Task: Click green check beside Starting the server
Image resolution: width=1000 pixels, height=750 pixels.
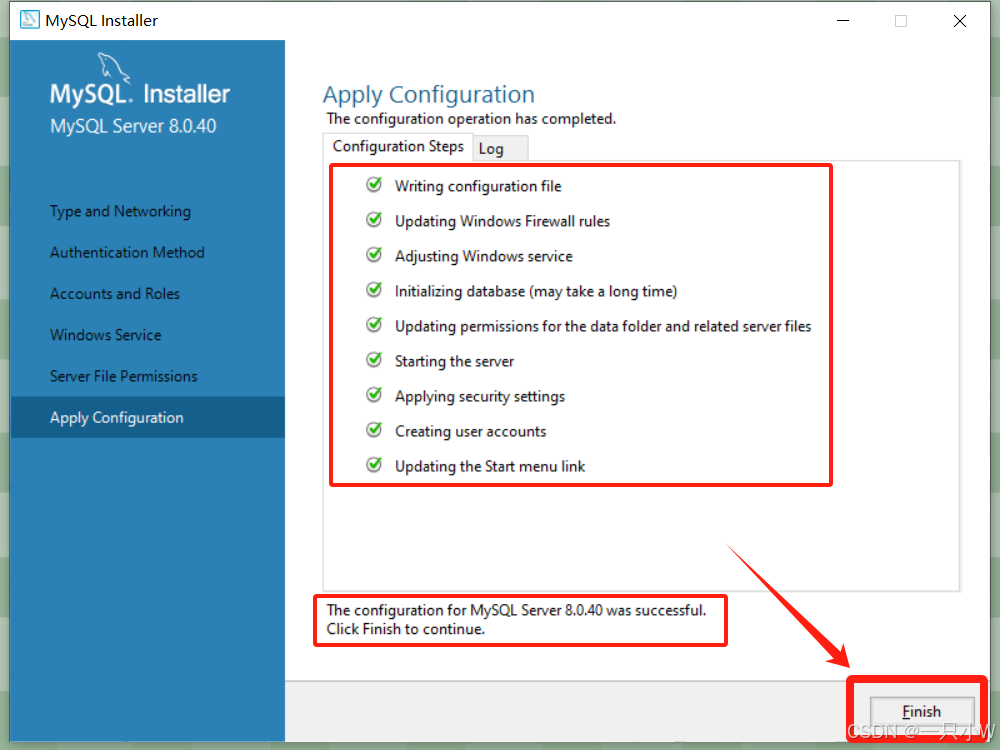Action: tap(374, 360)
